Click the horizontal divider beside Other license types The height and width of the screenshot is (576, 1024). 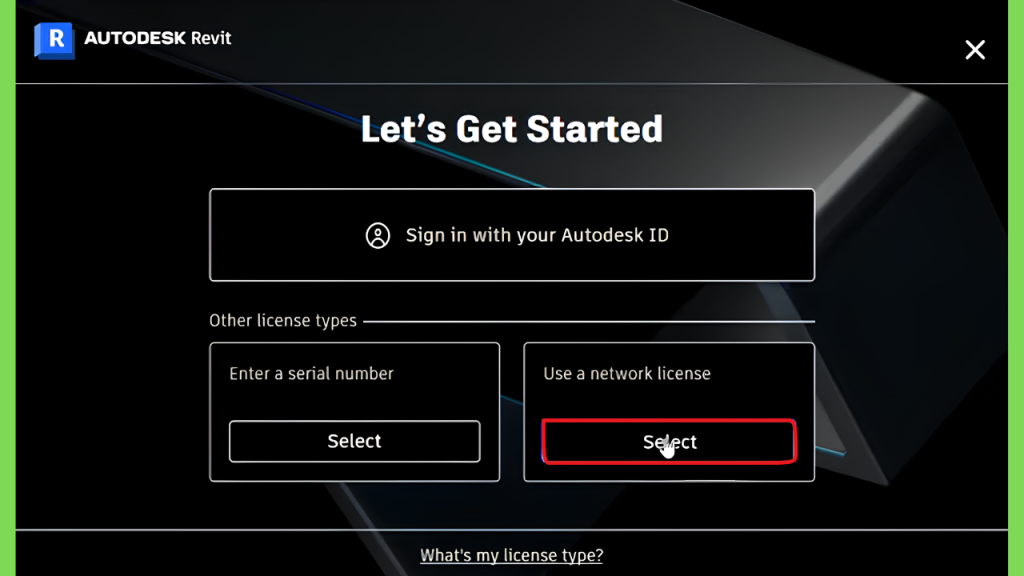[x=589, y=321]
